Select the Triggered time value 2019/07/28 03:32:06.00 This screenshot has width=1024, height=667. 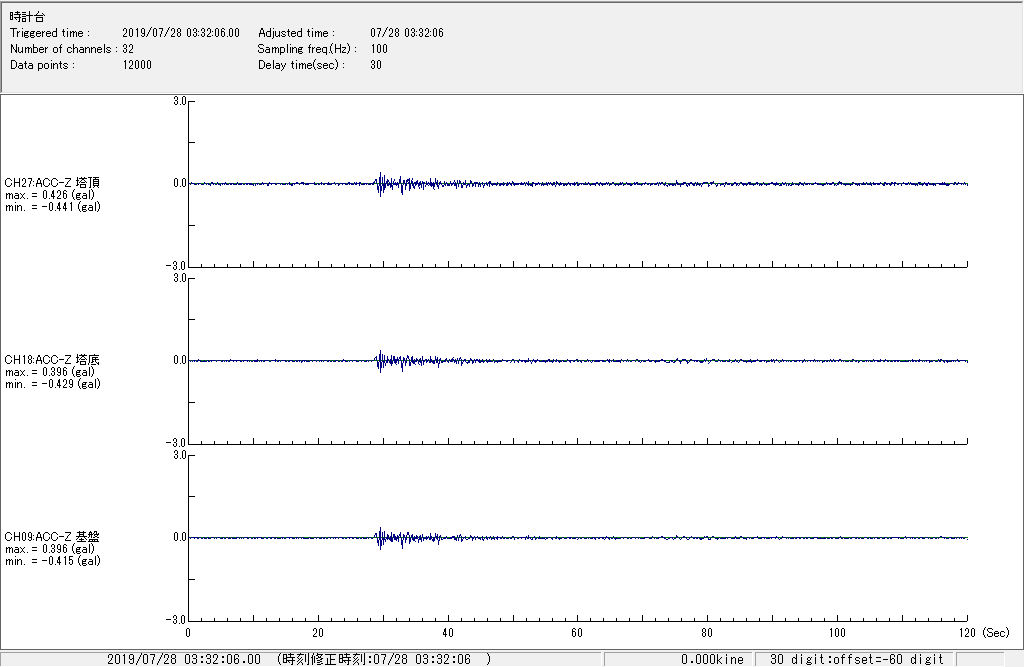click(187, 33)
